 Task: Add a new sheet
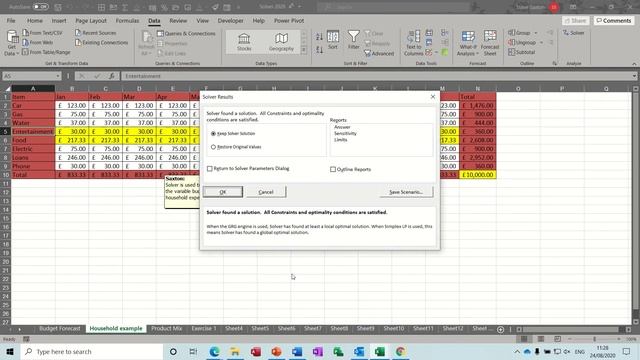pyautogui.click(x=500, y=329)
